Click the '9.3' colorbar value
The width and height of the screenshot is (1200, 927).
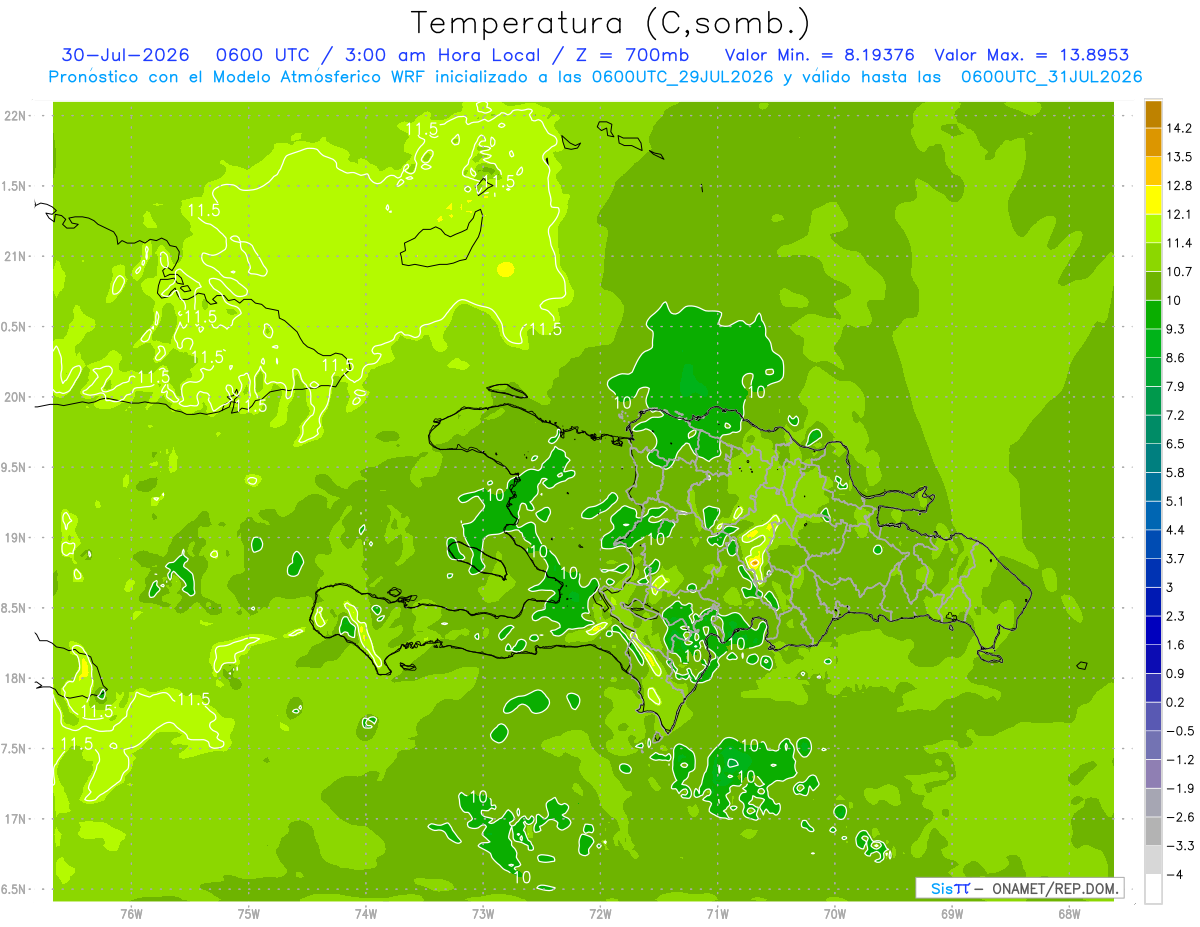1176,329
